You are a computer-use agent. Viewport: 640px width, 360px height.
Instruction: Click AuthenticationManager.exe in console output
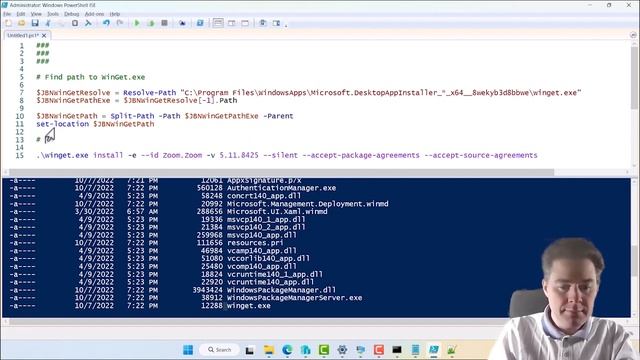[281, 188]
